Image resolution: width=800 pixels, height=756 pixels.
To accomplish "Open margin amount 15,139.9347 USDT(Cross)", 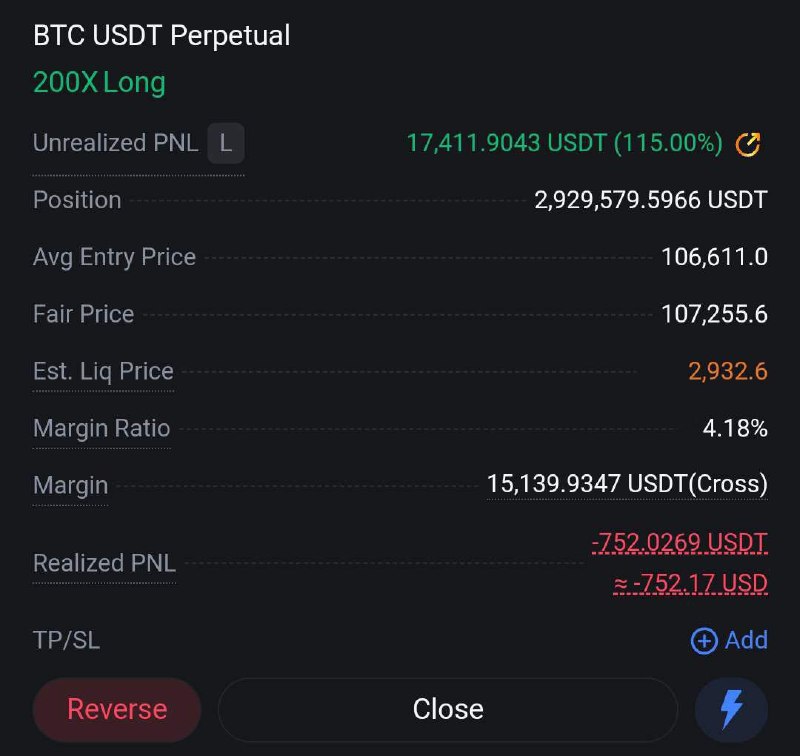I will (627, 484).
